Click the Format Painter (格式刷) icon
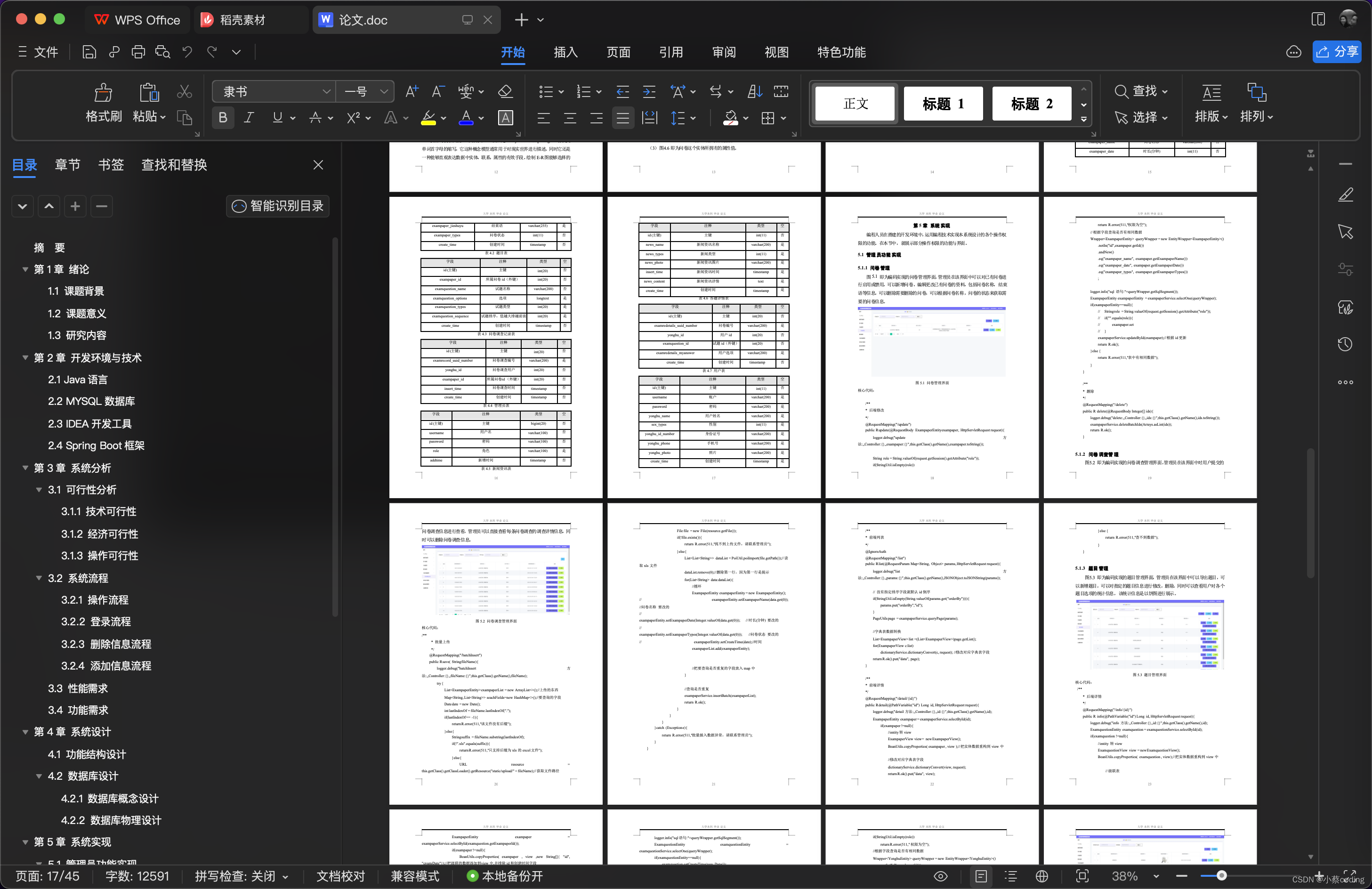The width and height of the screenshot is (1372, 889). 103,92
